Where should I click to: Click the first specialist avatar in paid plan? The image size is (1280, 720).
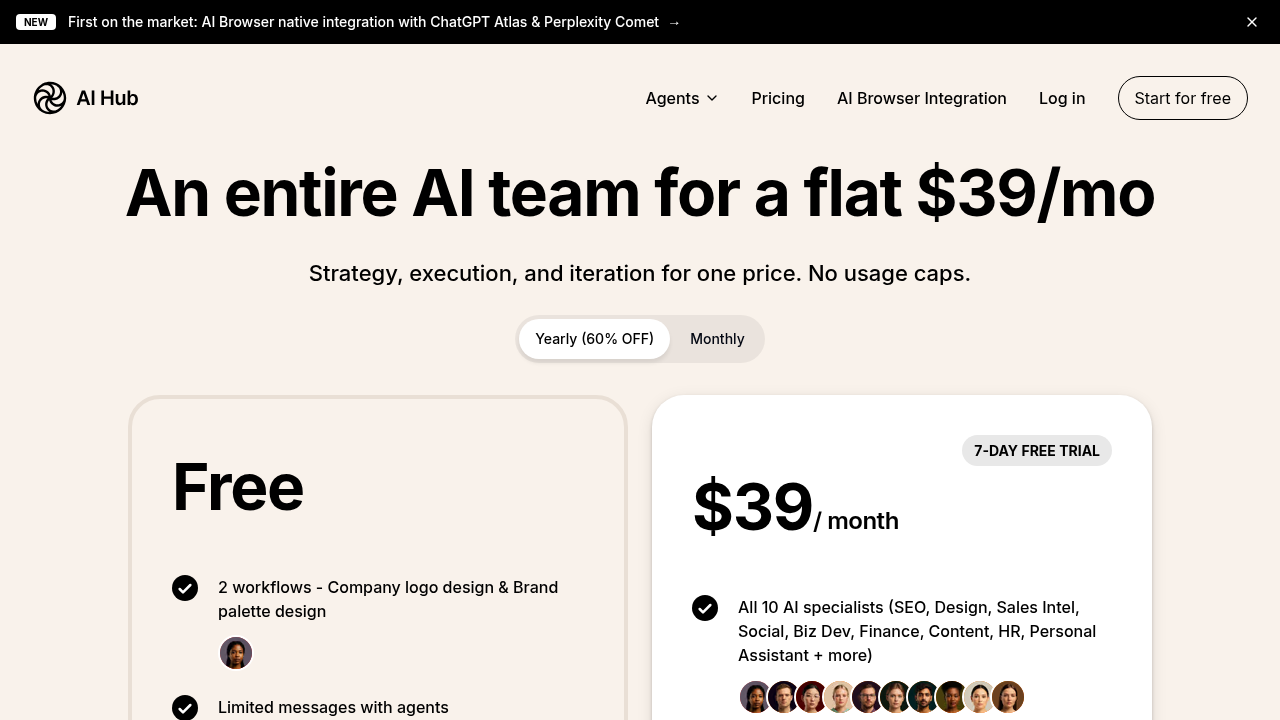(x=755, y=697)
